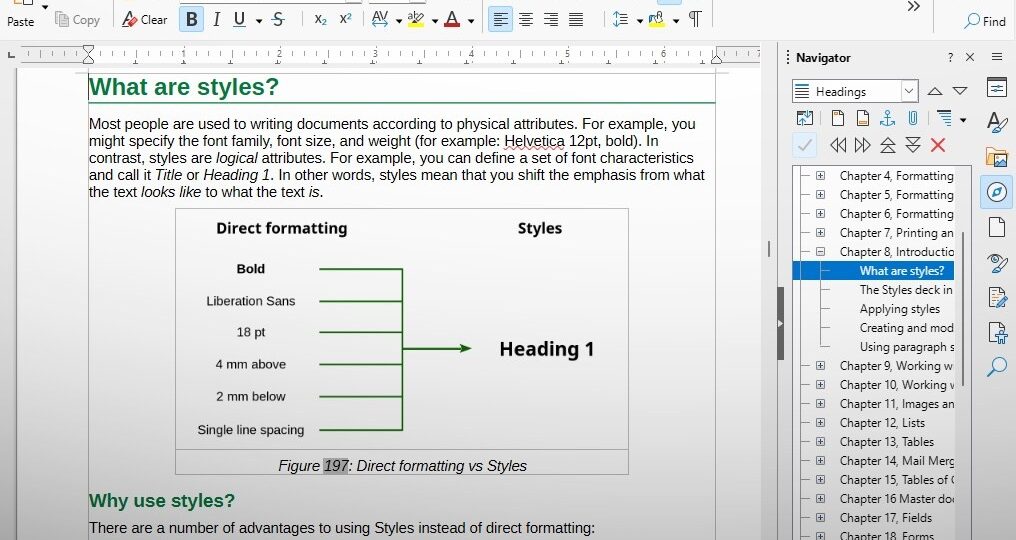
Task: Click the Heading Levels Shown icon
Action: 945,118
